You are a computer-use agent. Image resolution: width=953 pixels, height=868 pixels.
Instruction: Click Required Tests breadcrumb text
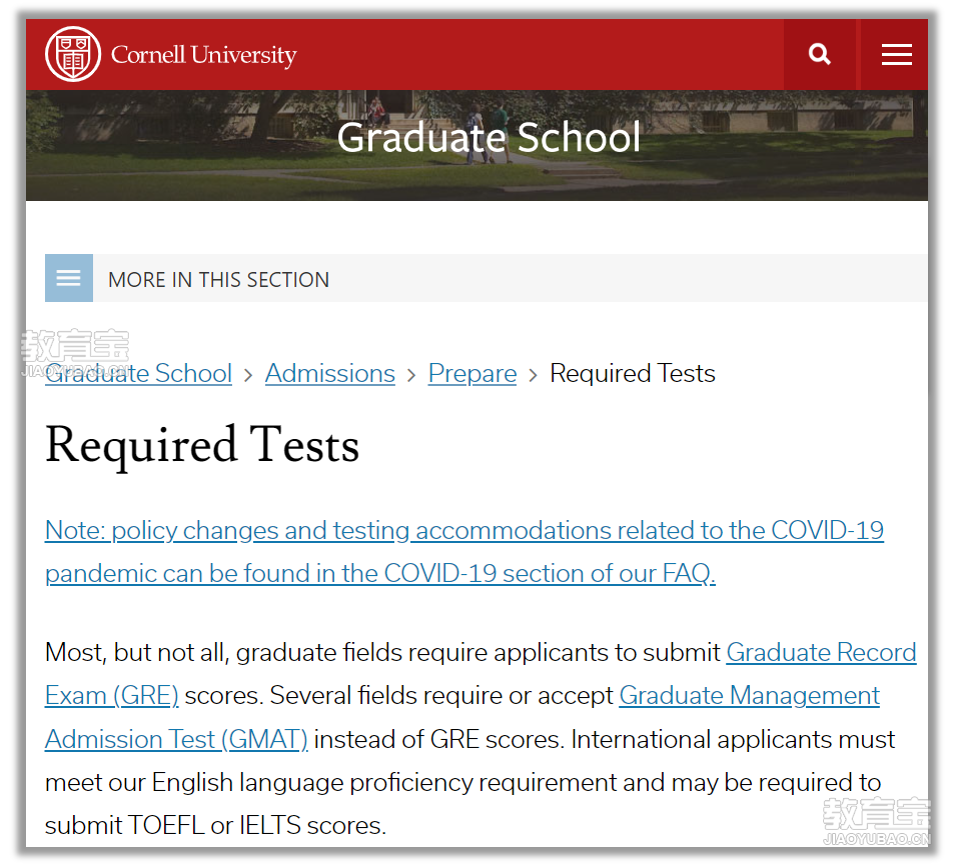(x=633, y=373)
